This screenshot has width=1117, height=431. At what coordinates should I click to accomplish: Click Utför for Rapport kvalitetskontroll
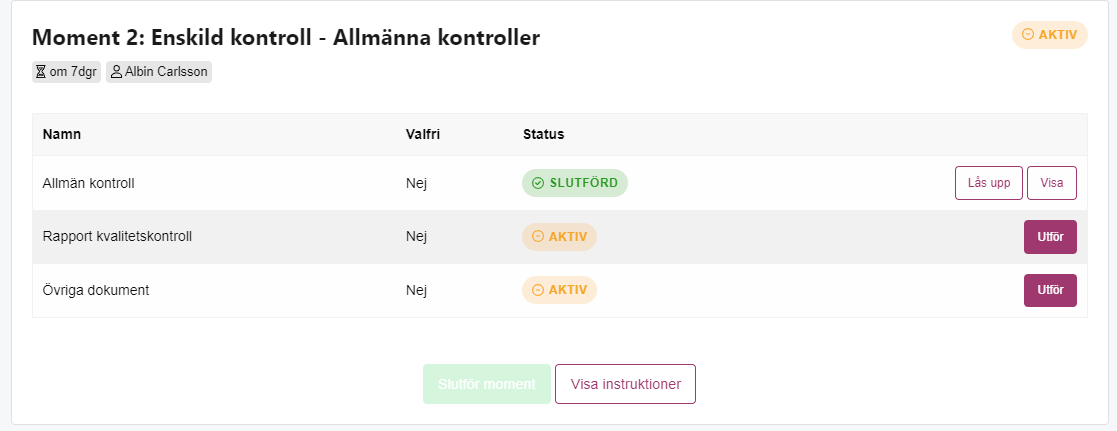click(x=1050, y=237)
